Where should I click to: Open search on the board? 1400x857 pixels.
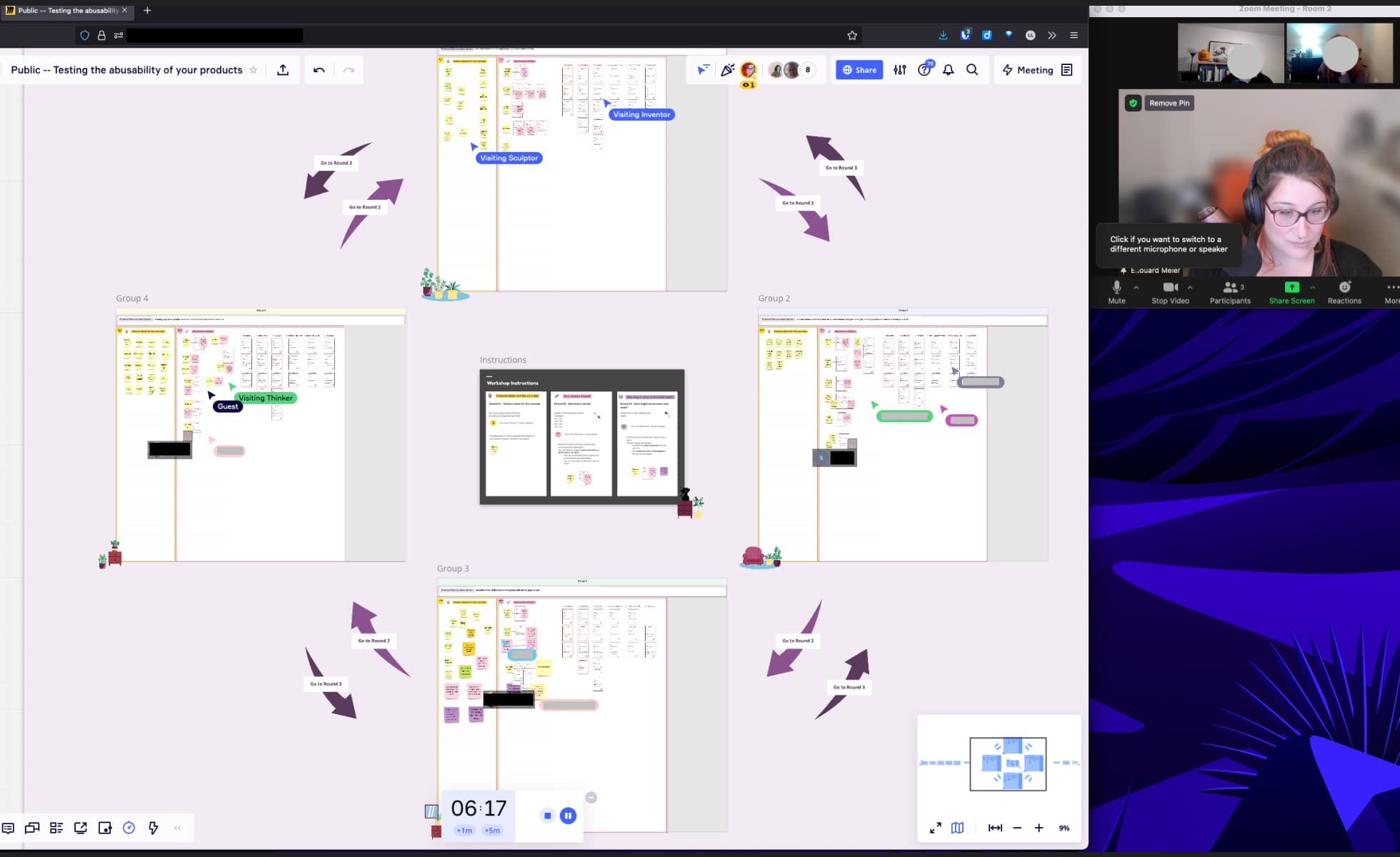(x=972, y=70)
